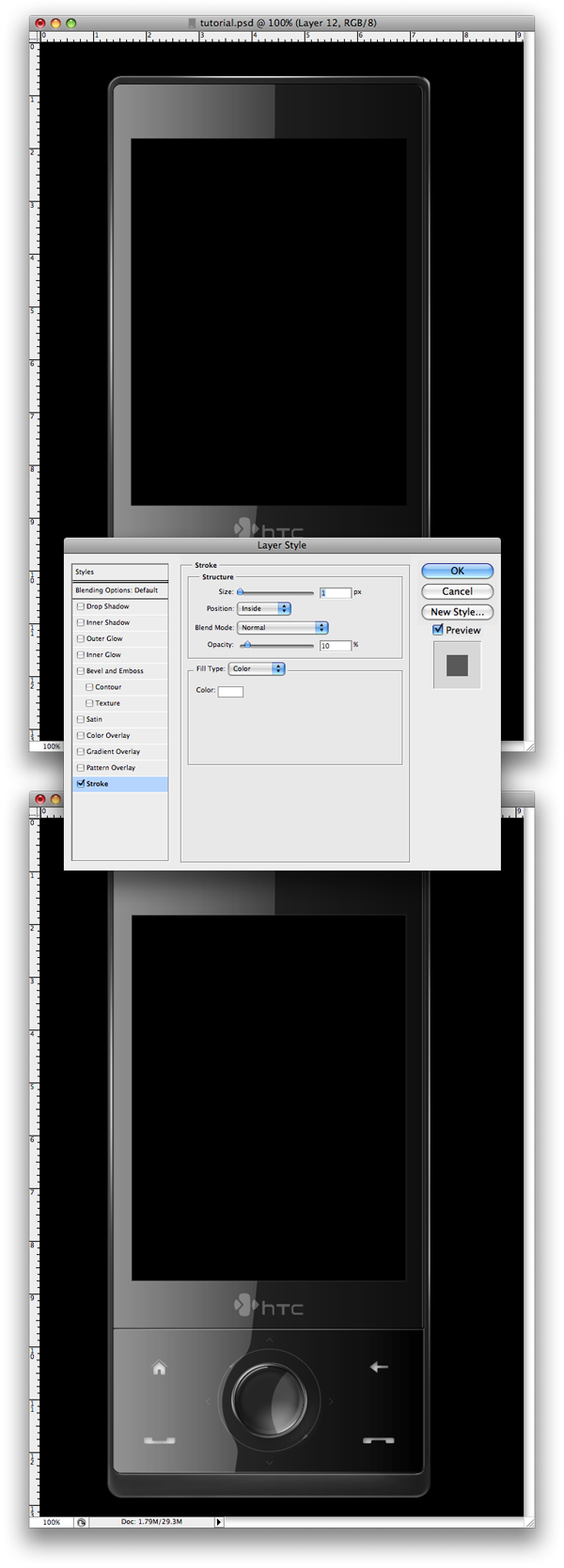
Task: Open the Position dropdown set to Inside
Action: pos(264,608)
